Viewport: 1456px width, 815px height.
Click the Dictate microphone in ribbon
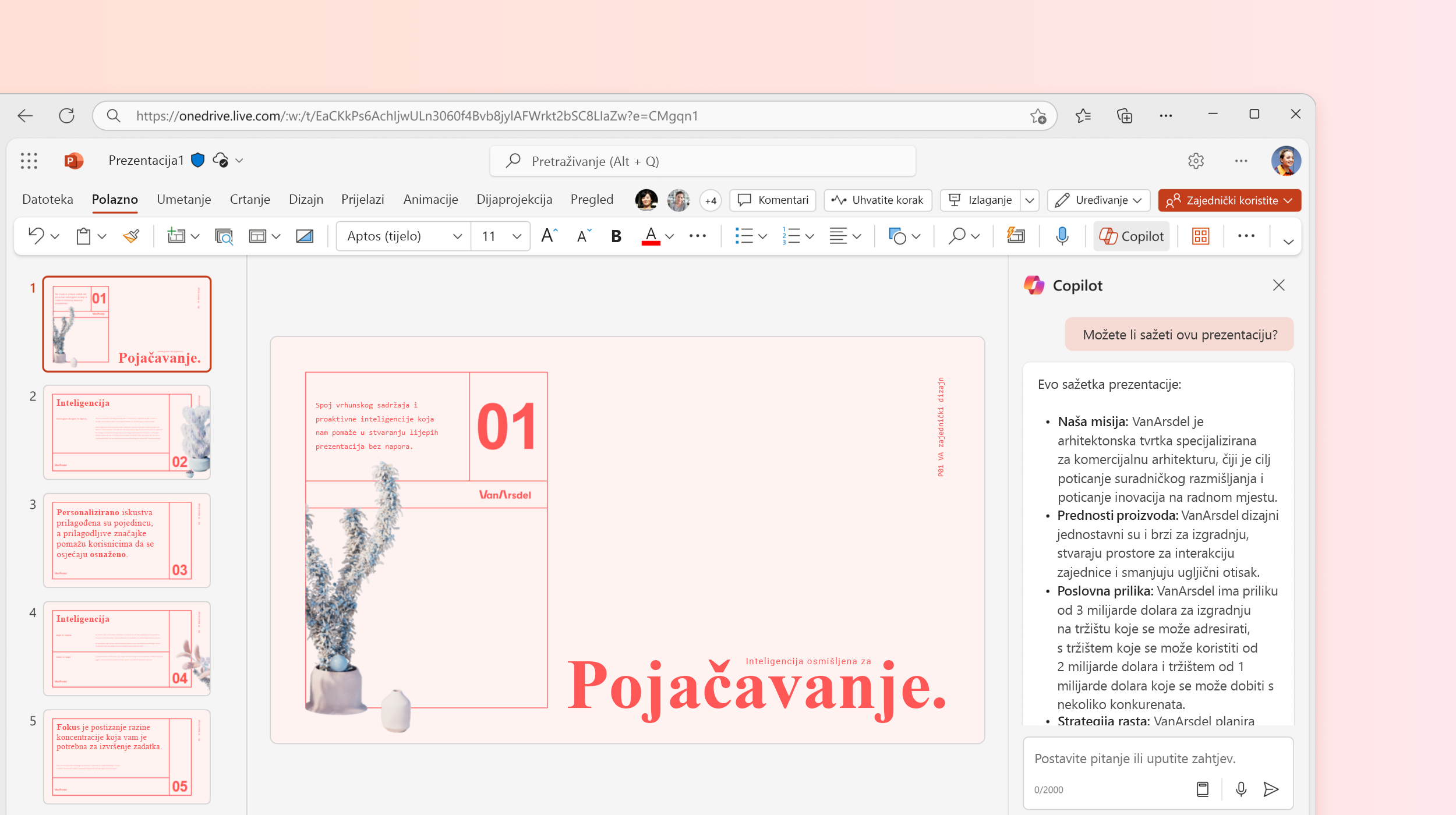[x=1062, y=236]
